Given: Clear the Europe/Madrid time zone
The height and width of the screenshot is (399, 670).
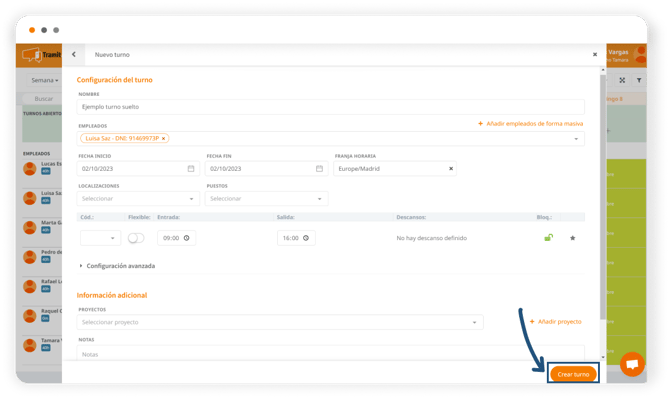Looking at the screenshot, I should click(451, 169).
